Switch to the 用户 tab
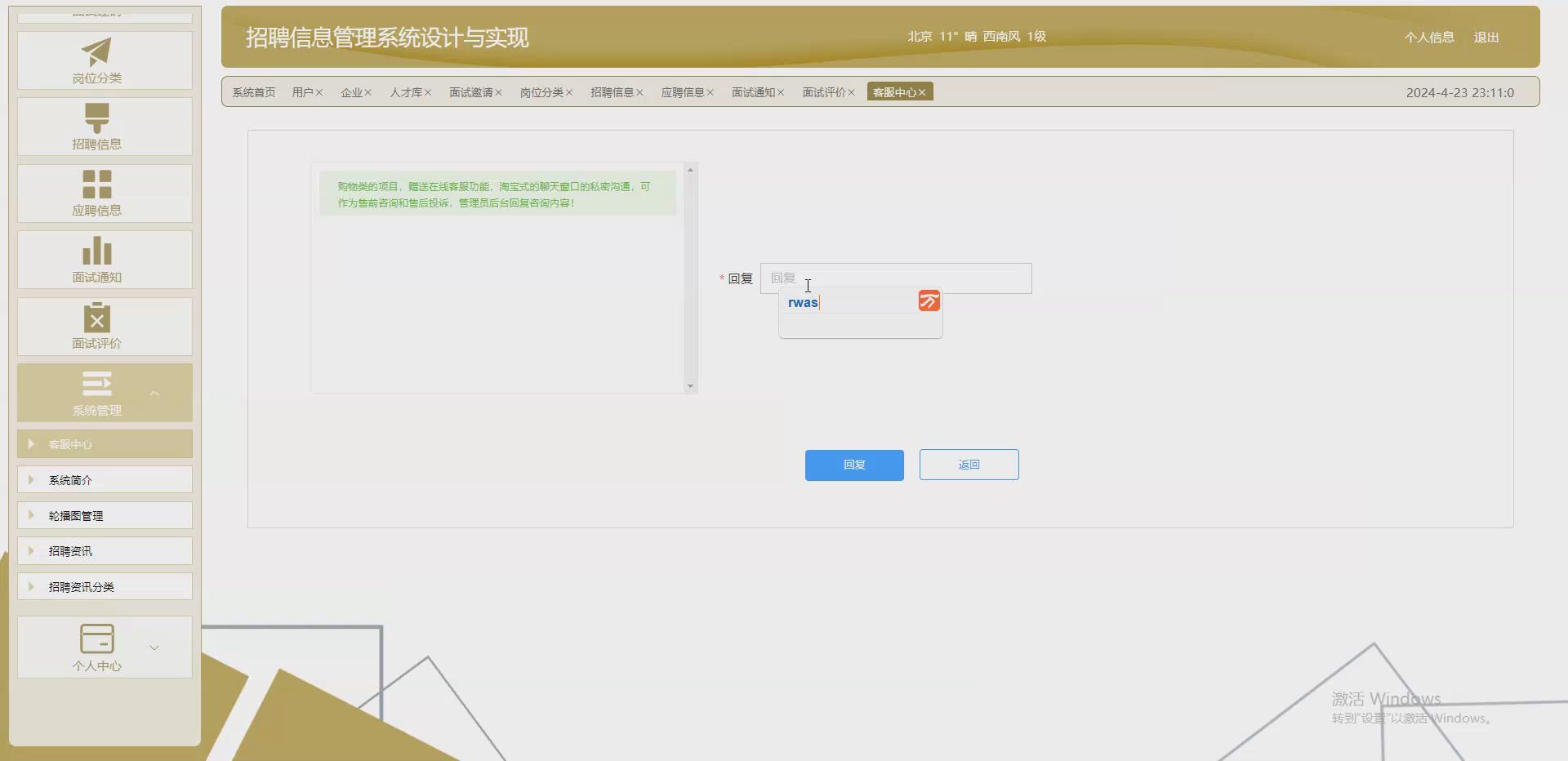 (x=302, y=92)
